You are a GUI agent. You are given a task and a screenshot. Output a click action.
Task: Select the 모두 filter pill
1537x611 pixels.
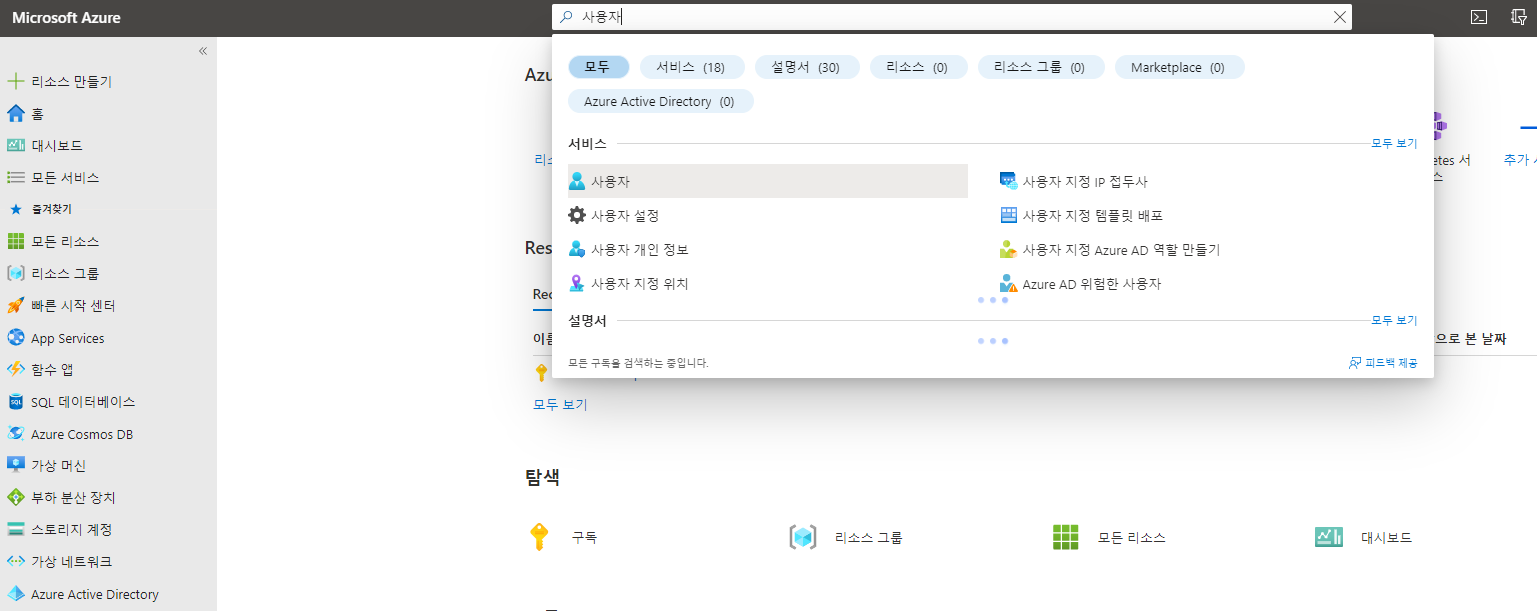pyautogui.click(x=598, y=67)
